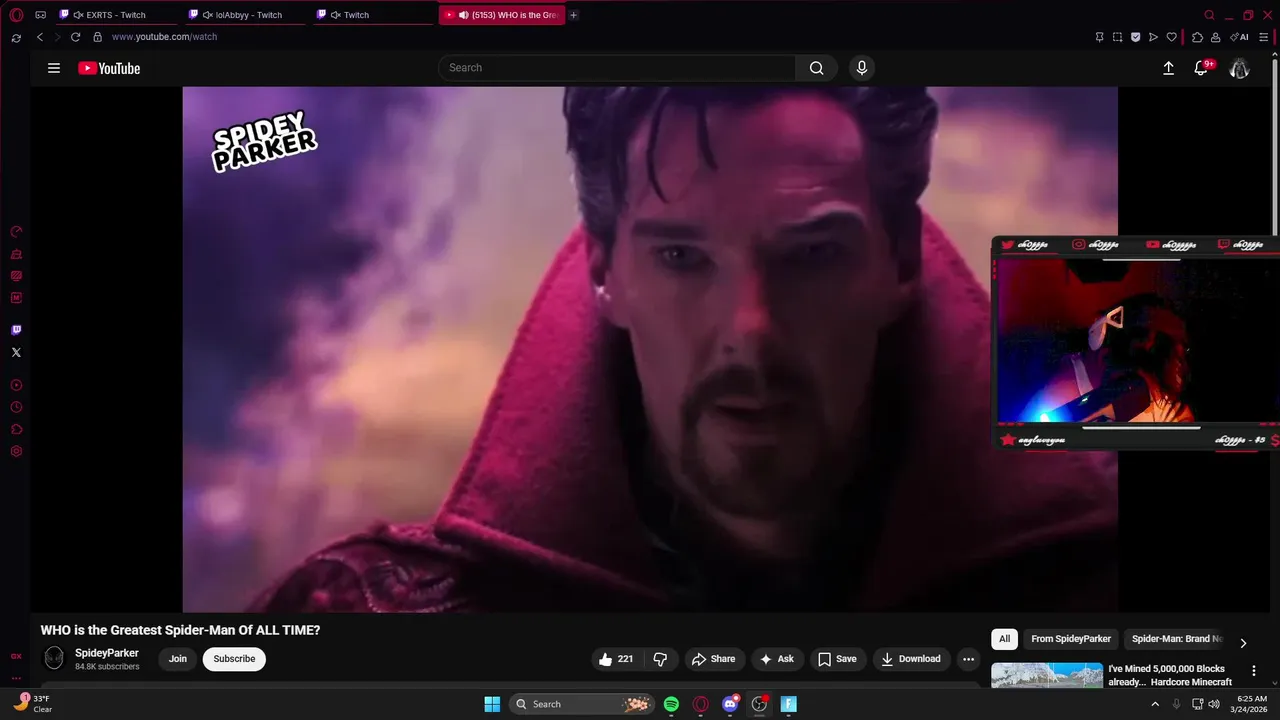Open Windows Start menu
The width and height of the screenshot is (1280, 720).
coord(492,704)
